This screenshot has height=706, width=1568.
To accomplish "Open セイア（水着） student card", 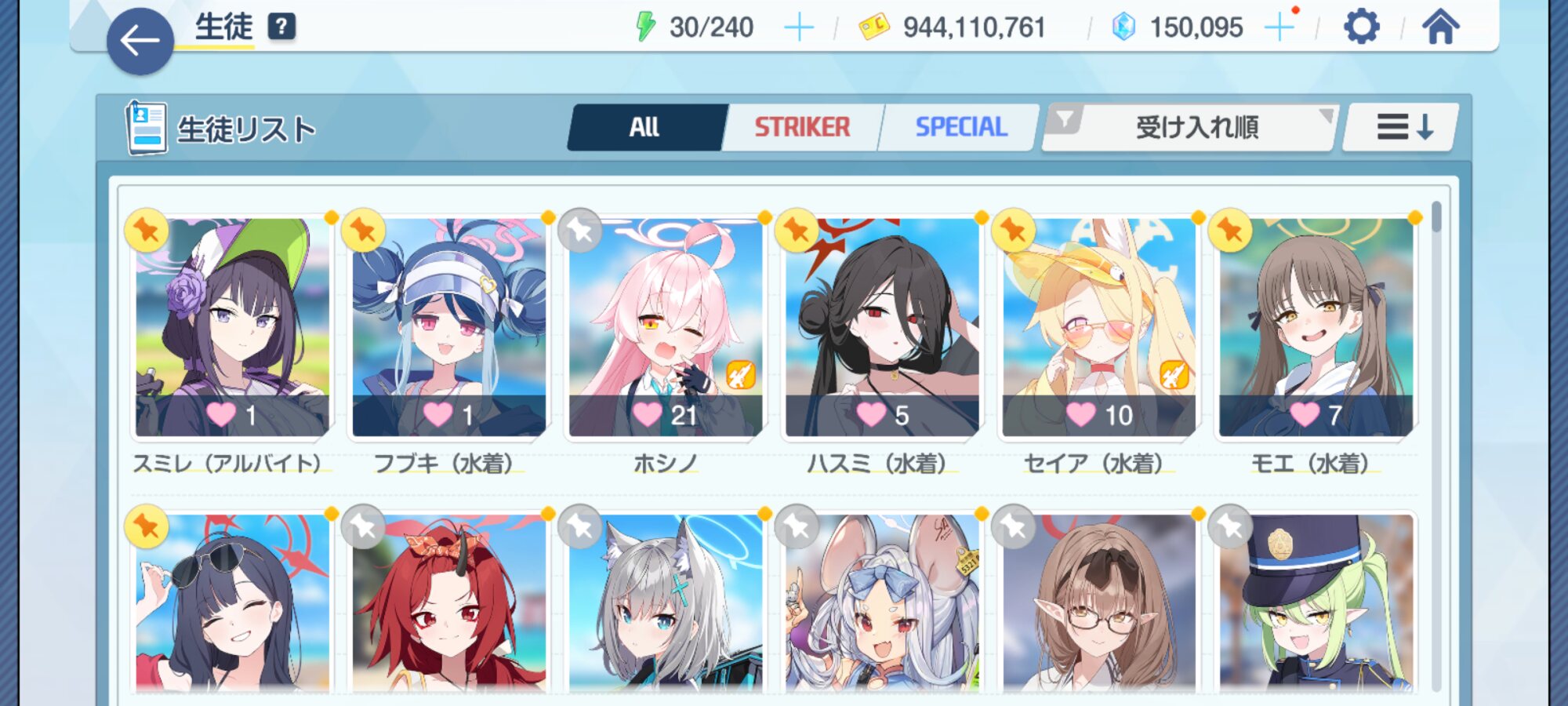I will pyautogui.click(x=1099, y=328).
